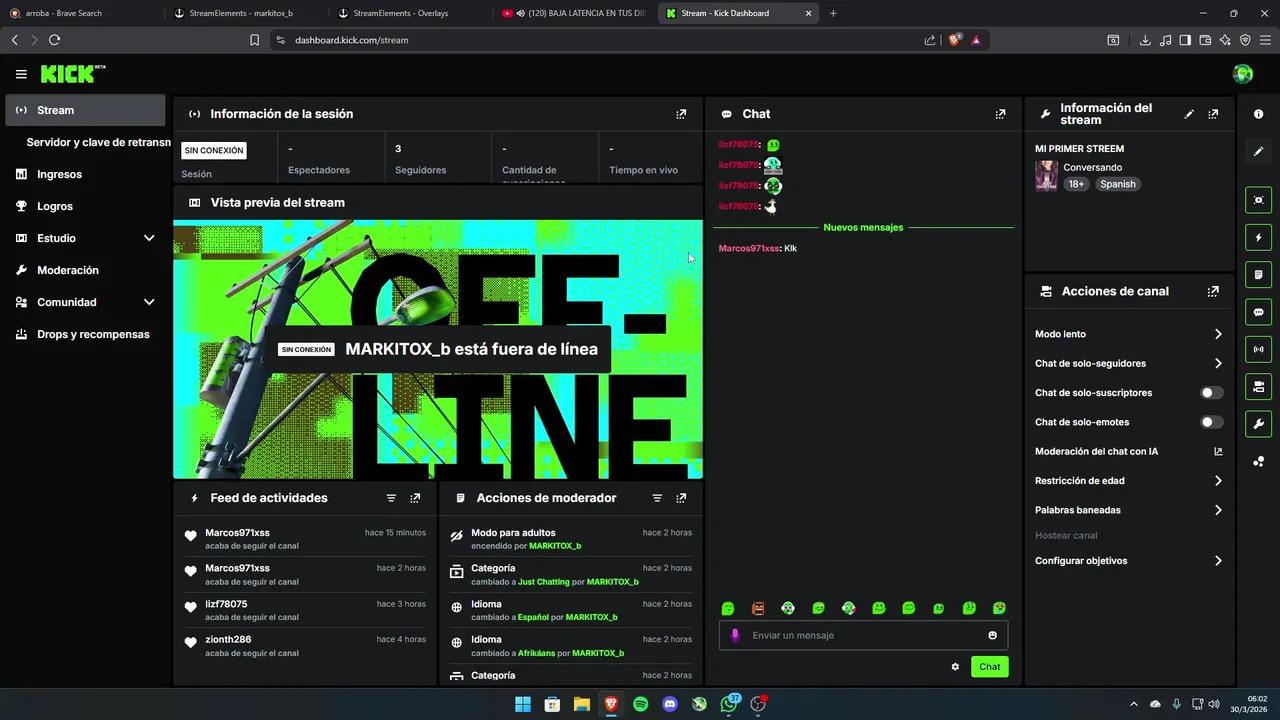The image size is (1280, 720).
Task: Click the info icon in right sidebar
Action: 1258,114
